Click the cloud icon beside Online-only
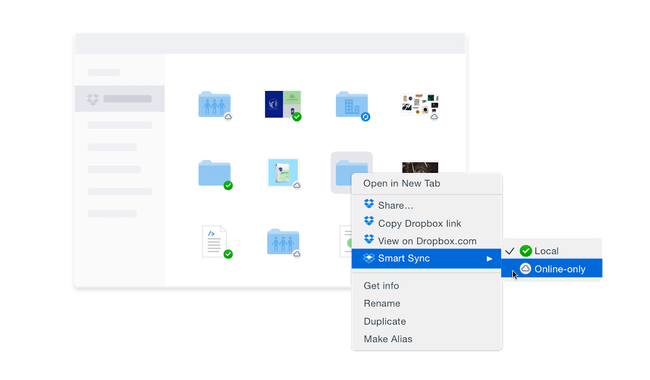 525,269
